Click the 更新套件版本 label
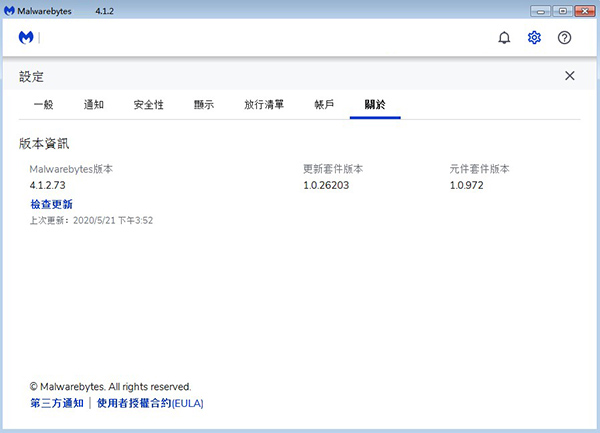Screen dimensions: 600x433 tap(333, 169)
